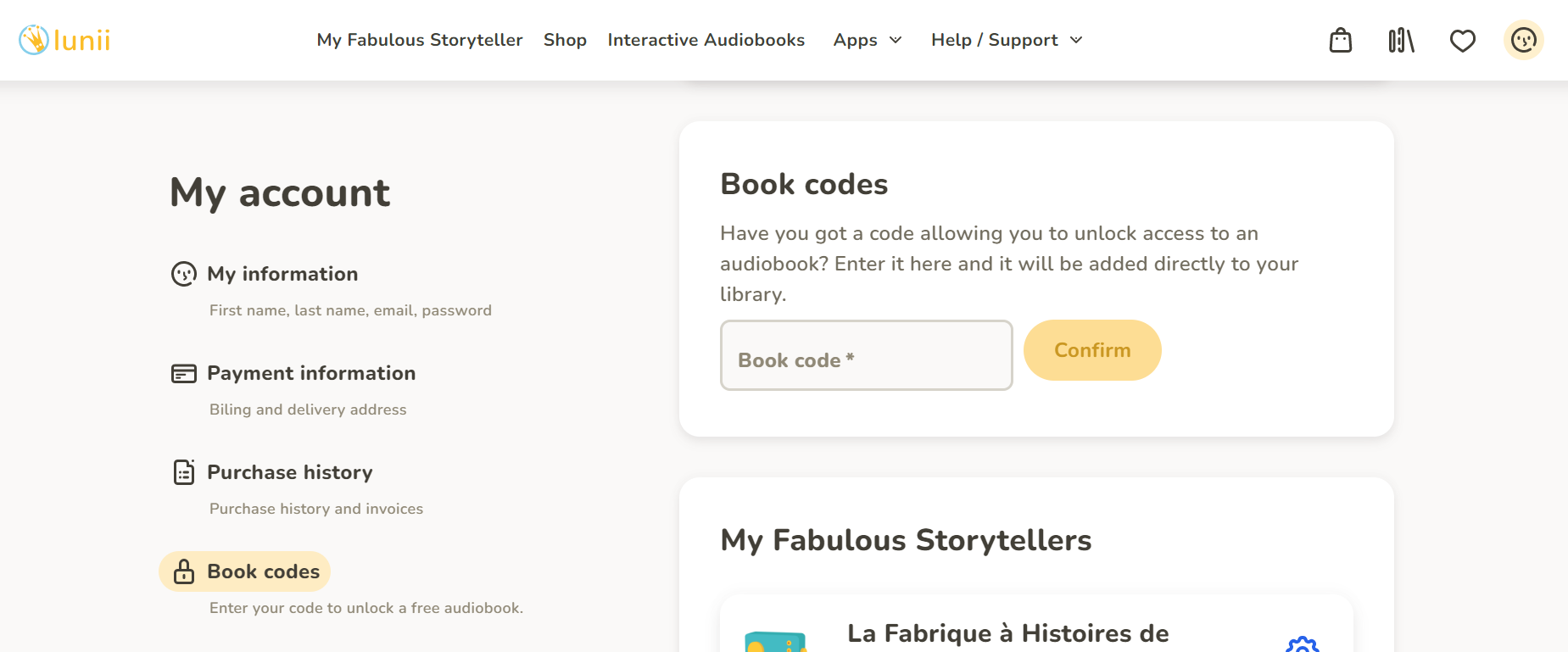Screen dimensions: 1568x652
Task: Click 'Purchase history and invoices' text
Action: coord(316,509)
